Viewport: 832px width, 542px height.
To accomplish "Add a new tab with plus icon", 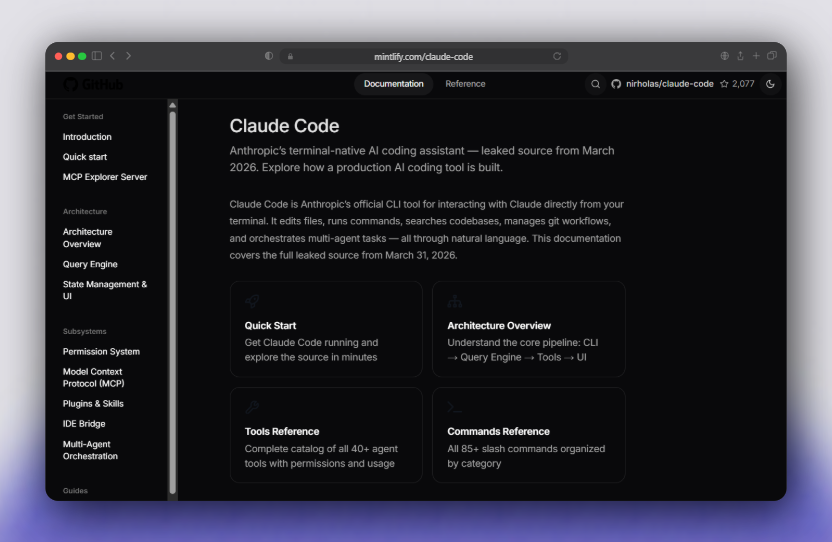I will coord(756,56).
